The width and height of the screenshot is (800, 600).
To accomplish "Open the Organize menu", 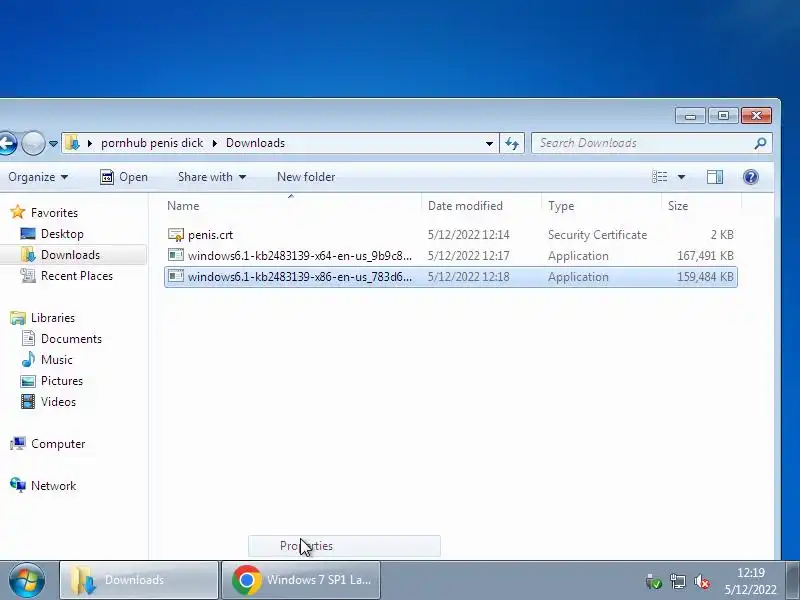I will [38, 177].
